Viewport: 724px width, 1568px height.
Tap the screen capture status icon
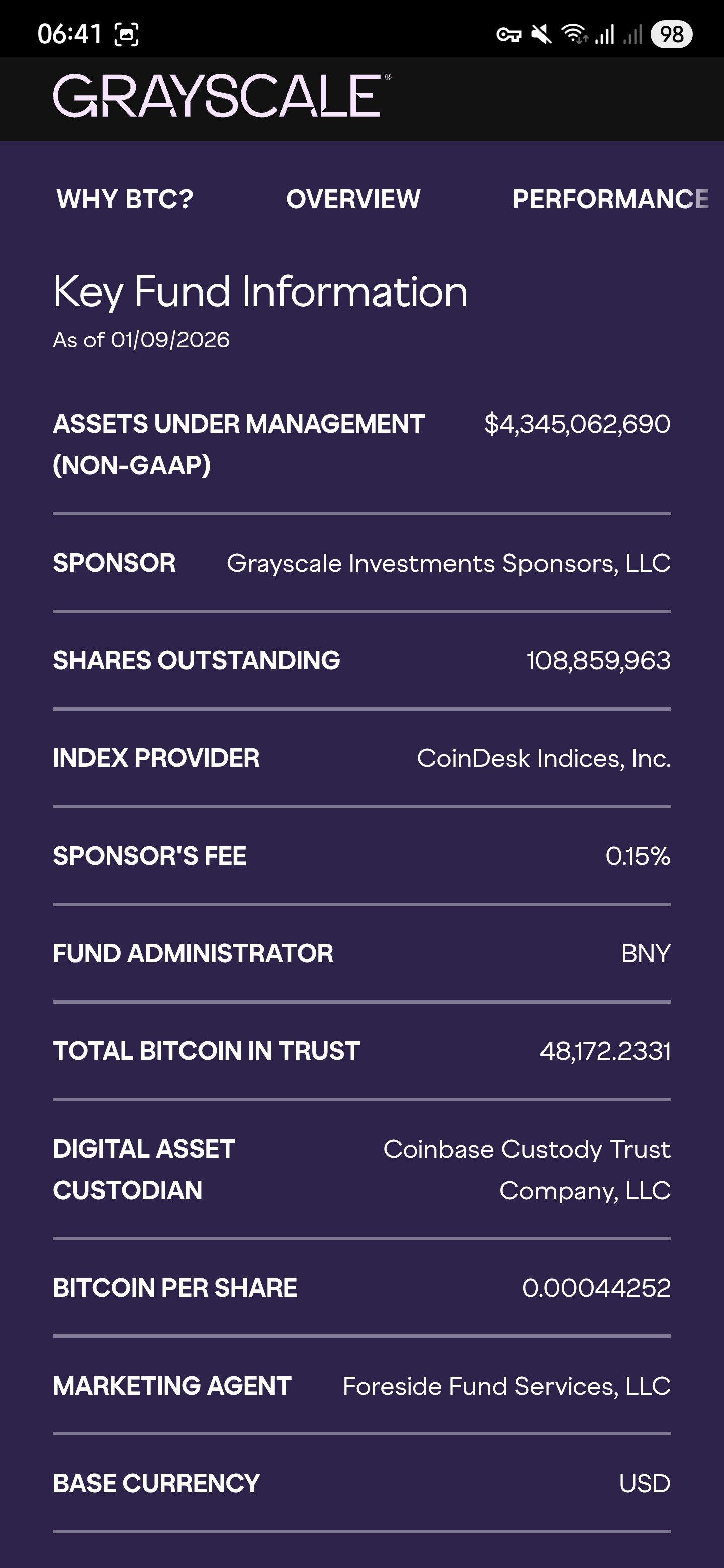coord(127,34)
